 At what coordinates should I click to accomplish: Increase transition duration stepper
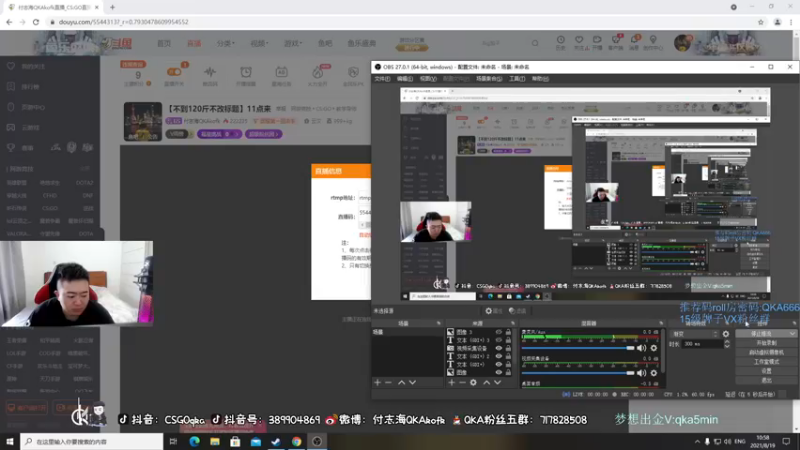[x=727, y=342]
